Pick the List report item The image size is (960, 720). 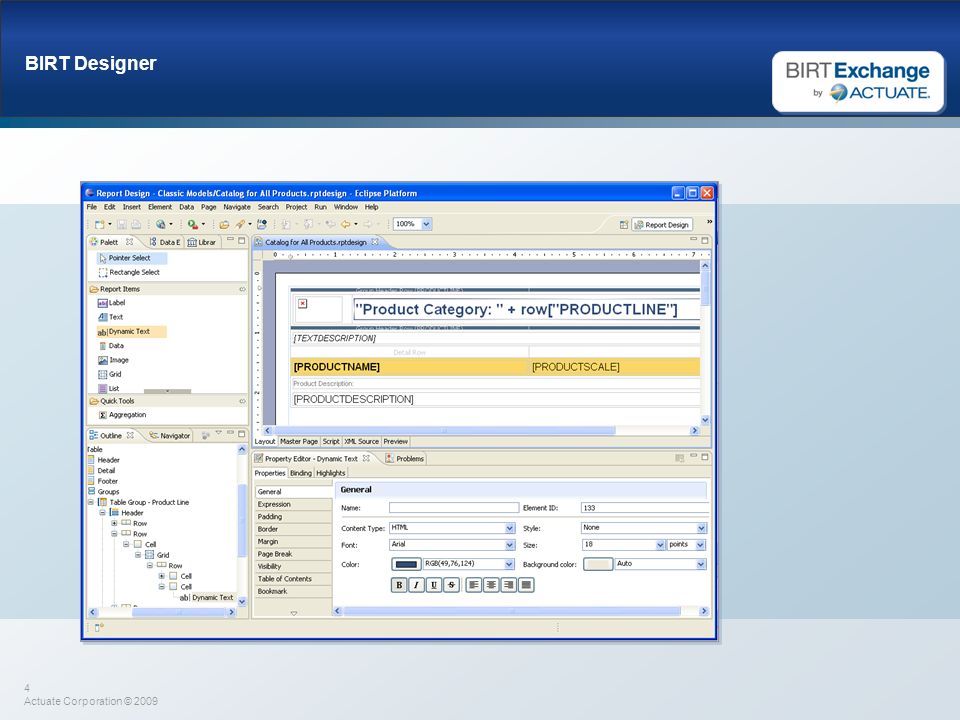click(109, 388)
